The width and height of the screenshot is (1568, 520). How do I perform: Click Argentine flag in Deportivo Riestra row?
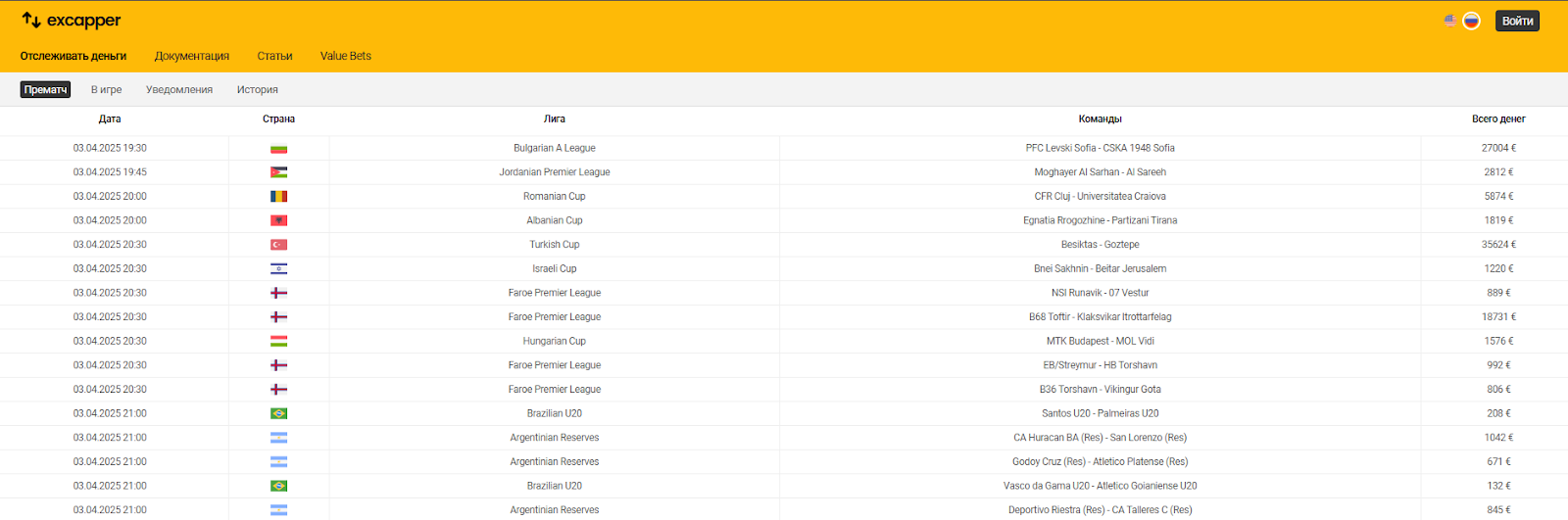coord(278,510)
